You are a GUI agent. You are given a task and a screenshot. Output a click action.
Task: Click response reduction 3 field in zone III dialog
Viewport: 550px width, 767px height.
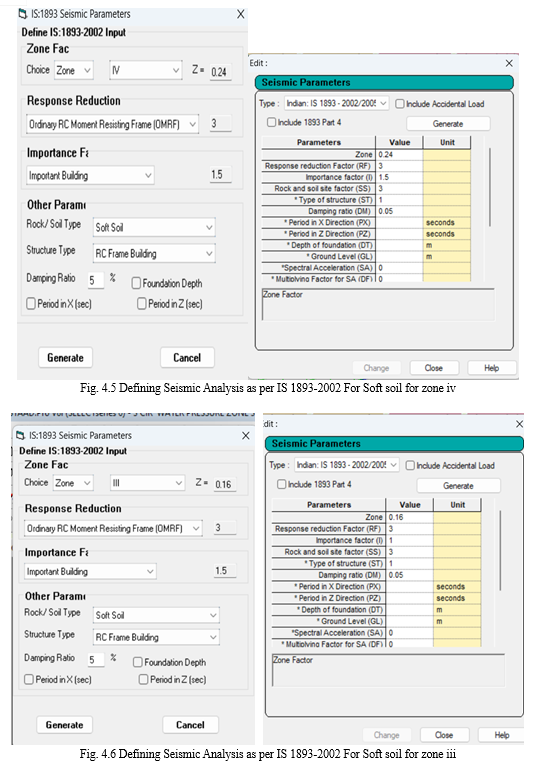pyautogui.click(x=224, y=528)
